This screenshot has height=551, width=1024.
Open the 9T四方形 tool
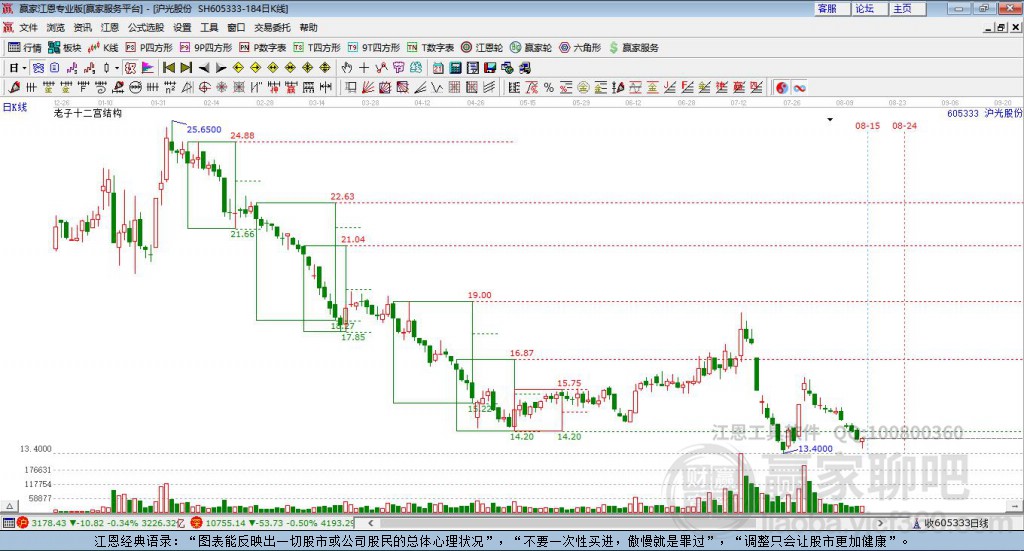[374, 48]
